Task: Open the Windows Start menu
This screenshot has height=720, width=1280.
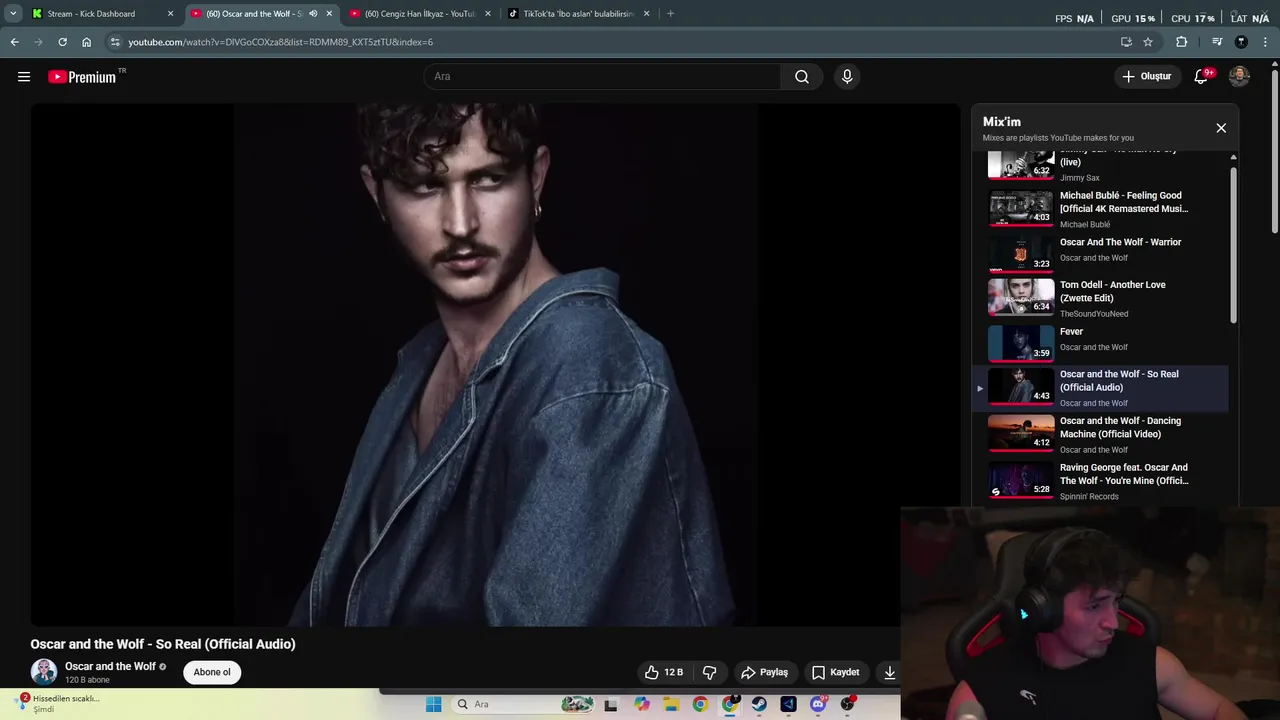Action: [433, 704]
